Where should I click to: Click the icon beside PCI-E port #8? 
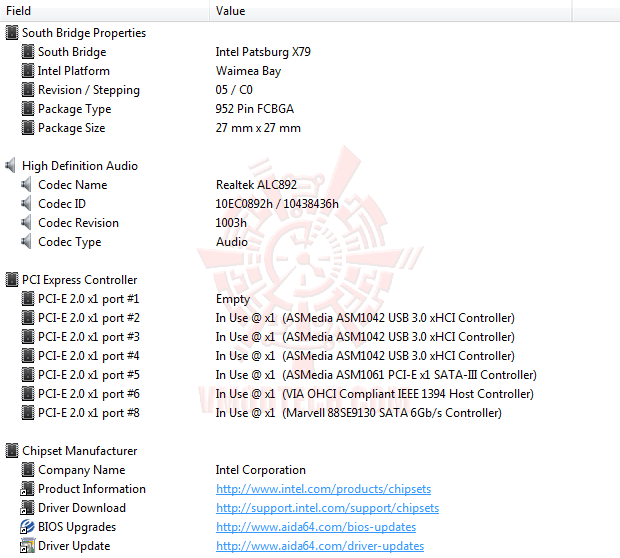28,412
